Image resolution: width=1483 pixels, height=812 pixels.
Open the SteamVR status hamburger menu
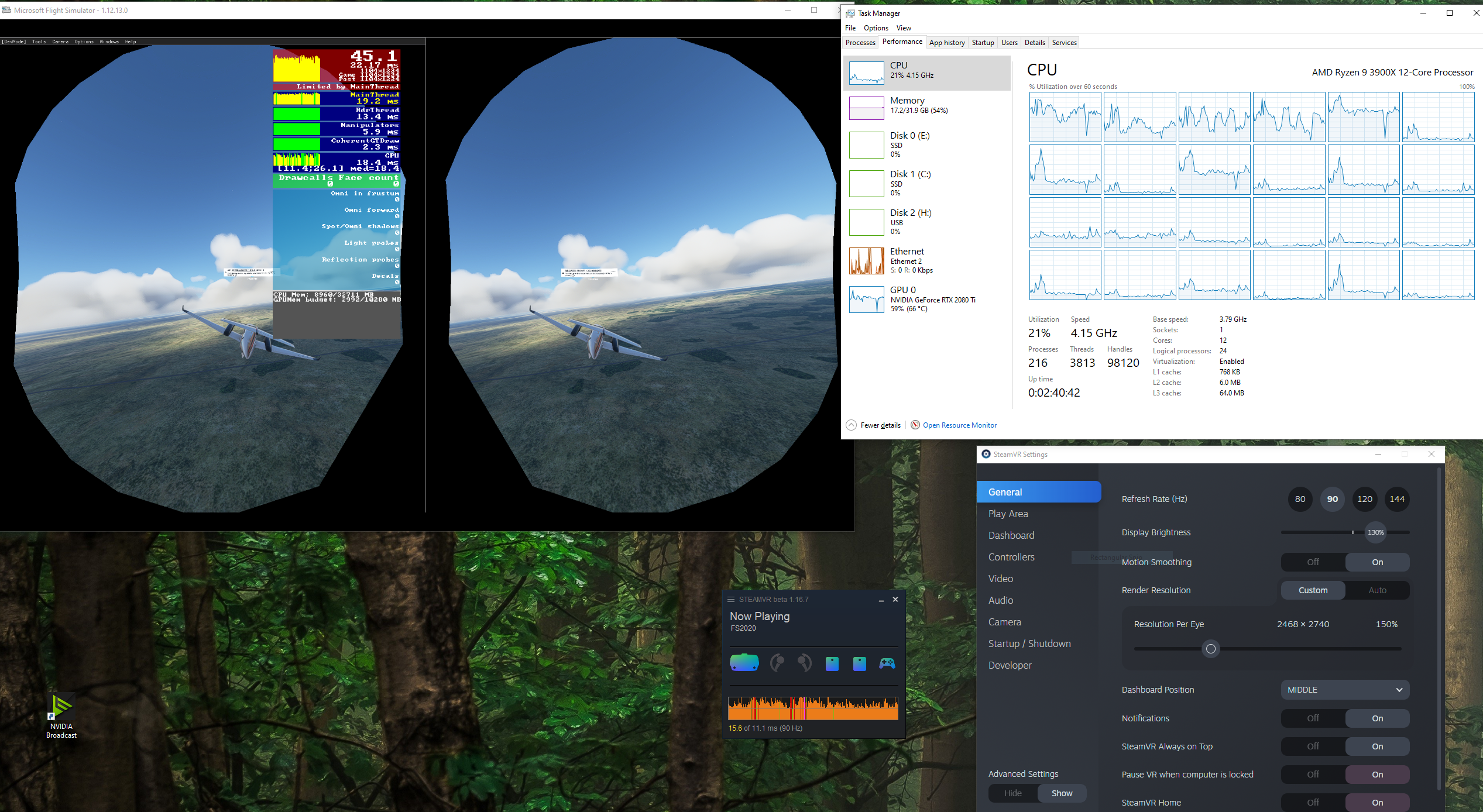(731, 599)
